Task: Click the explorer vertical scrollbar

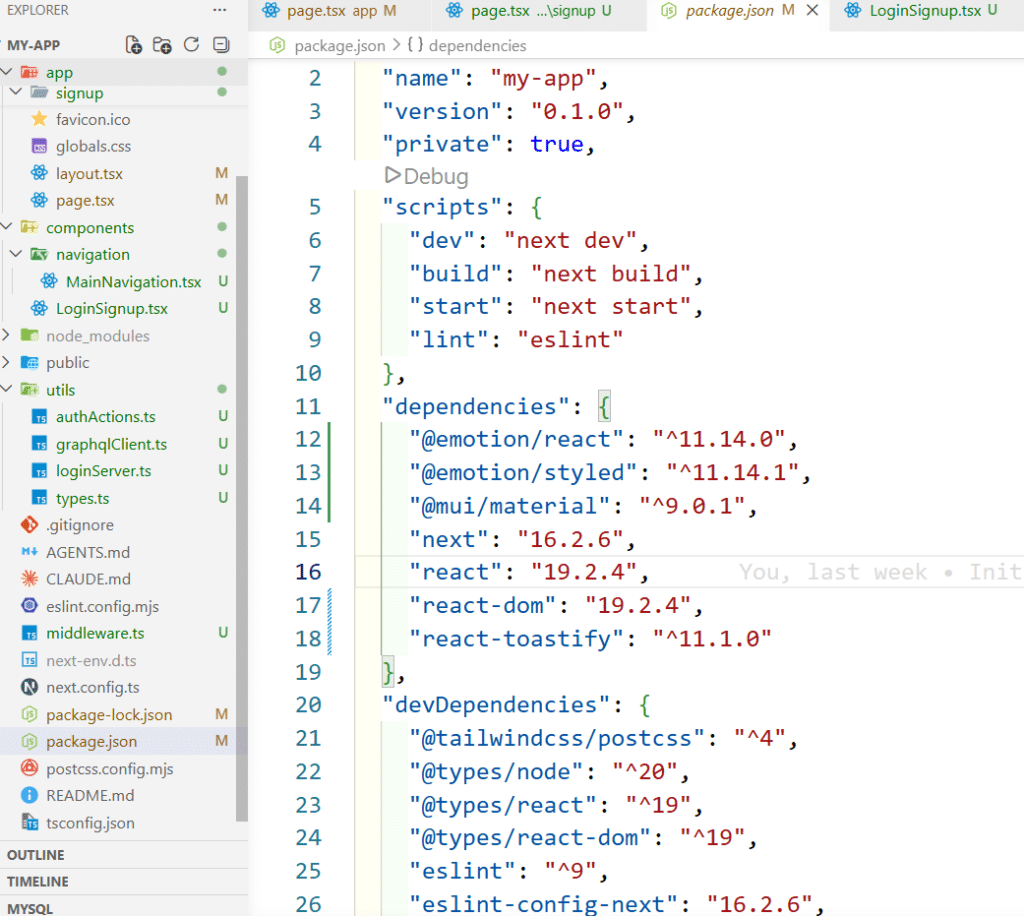Action: (x=242, y=498)
